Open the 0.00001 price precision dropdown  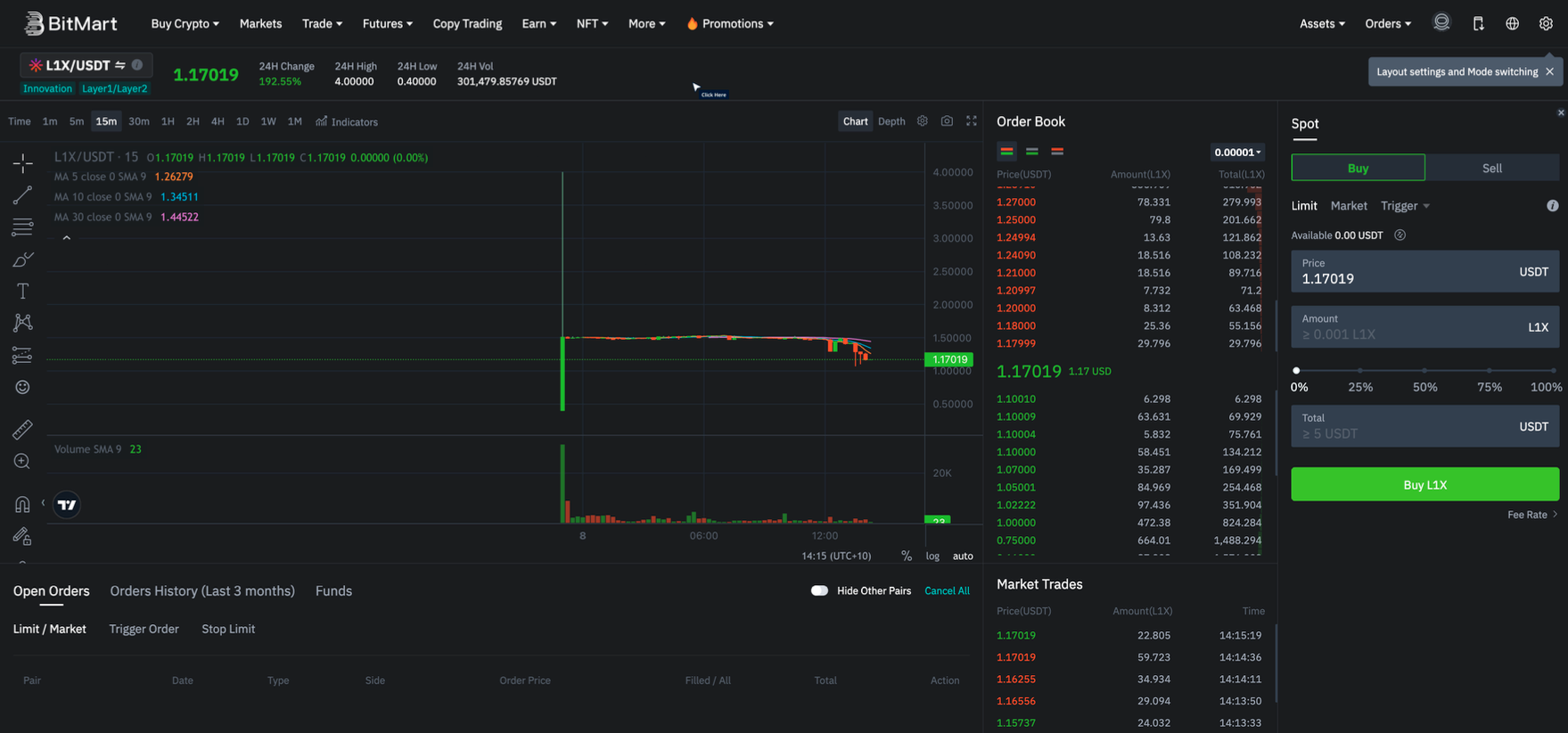point(1237,152)
